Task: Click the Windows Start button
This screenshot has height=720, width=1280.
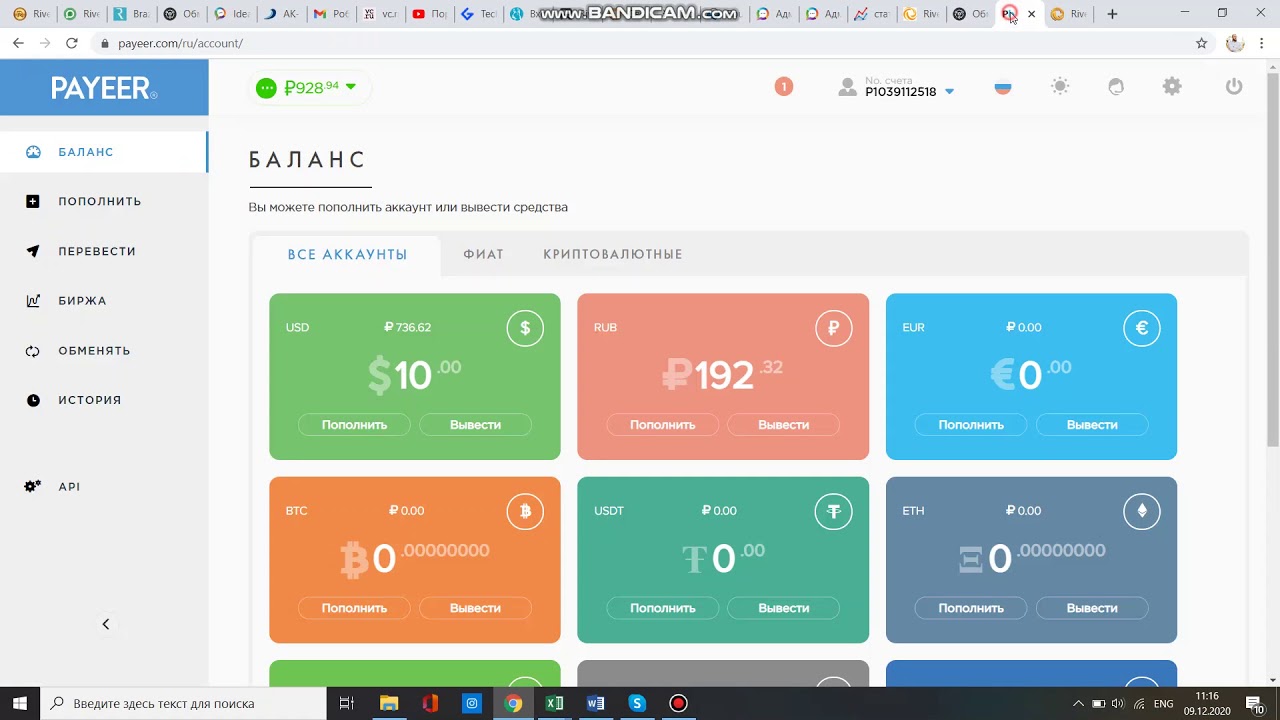Action: pos(19,703)
